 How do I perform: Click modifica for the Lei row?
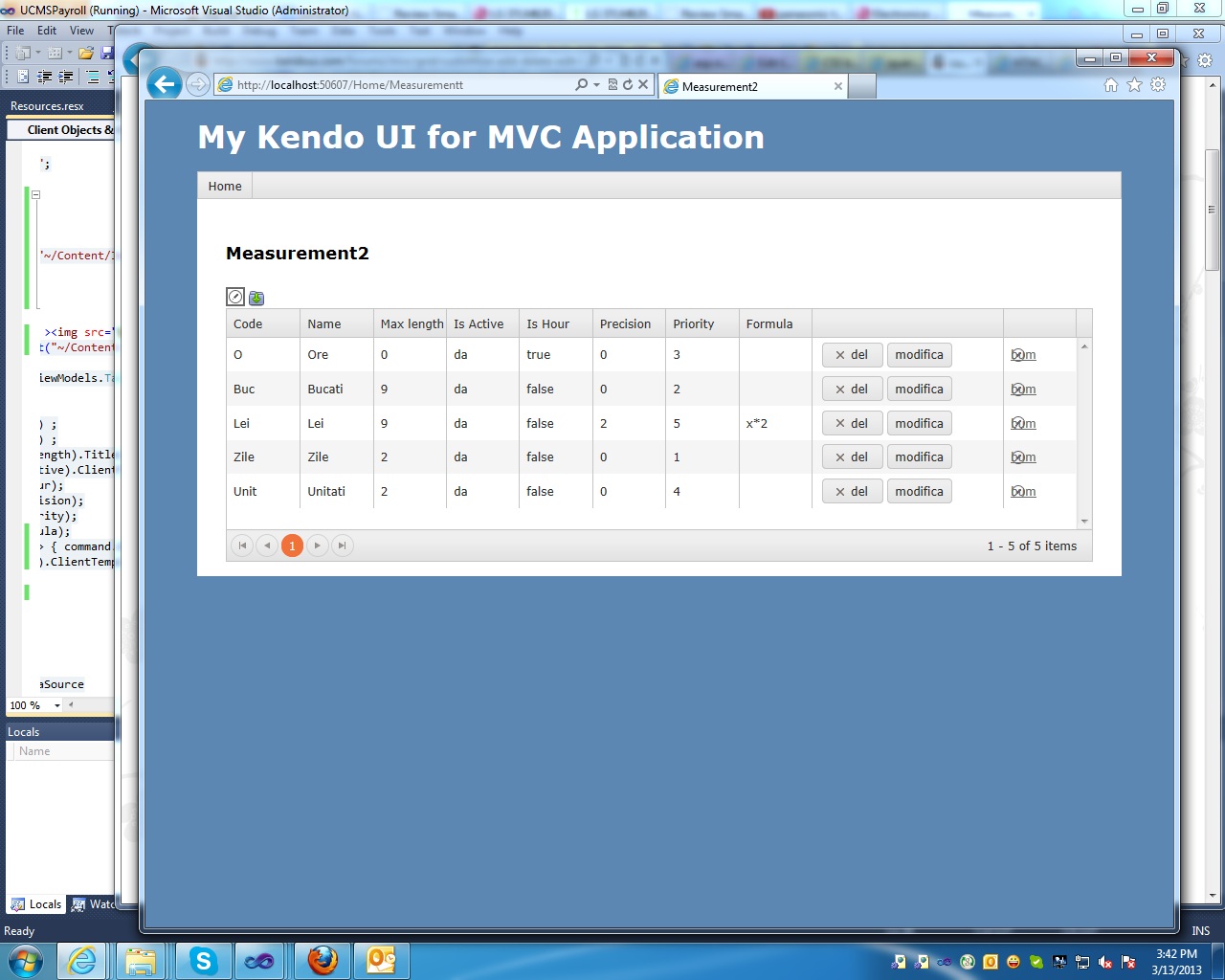(919, 424)
